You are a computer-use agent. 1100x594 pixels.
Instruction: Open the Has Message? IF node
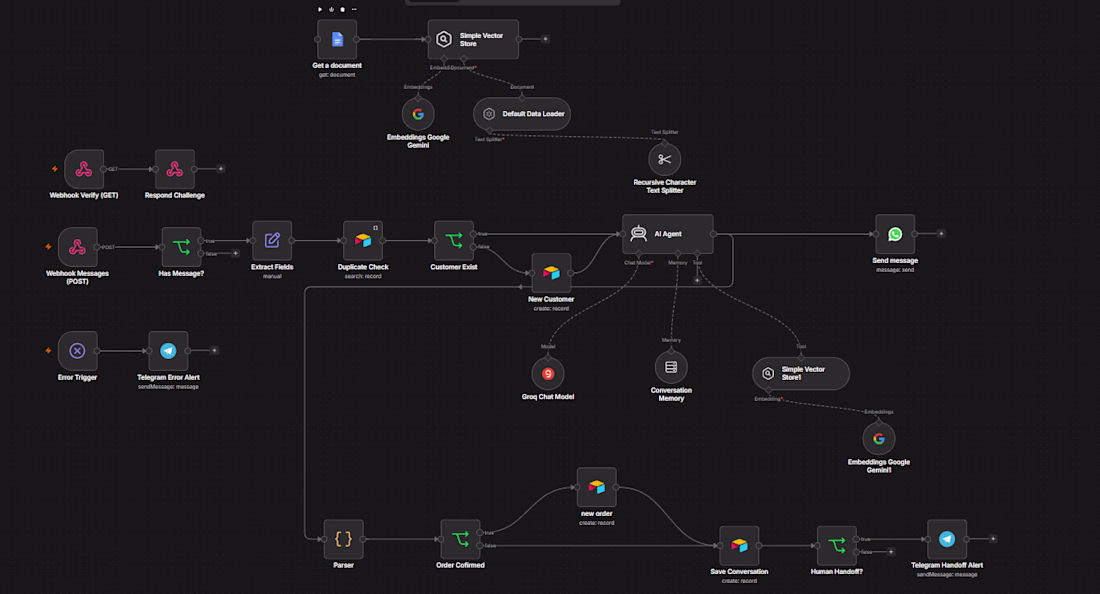click(x=181, y=247)
